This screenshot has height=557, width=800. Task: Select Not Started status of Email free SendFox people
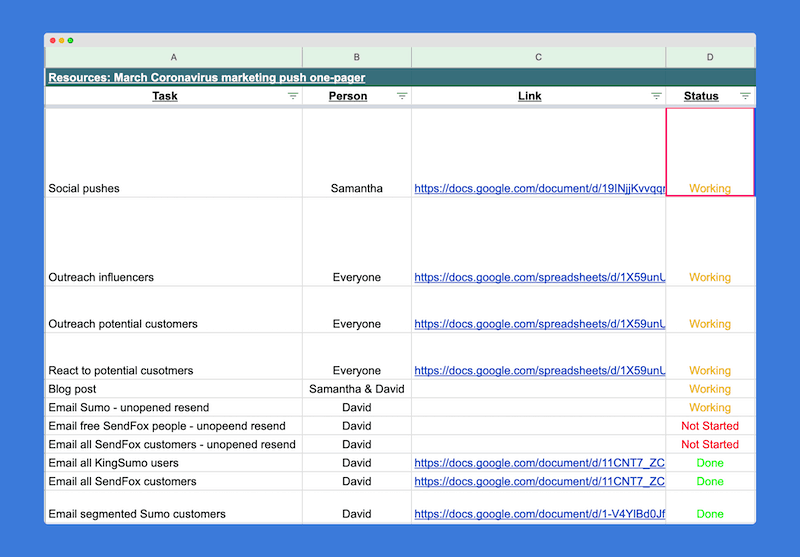point(710,425)
